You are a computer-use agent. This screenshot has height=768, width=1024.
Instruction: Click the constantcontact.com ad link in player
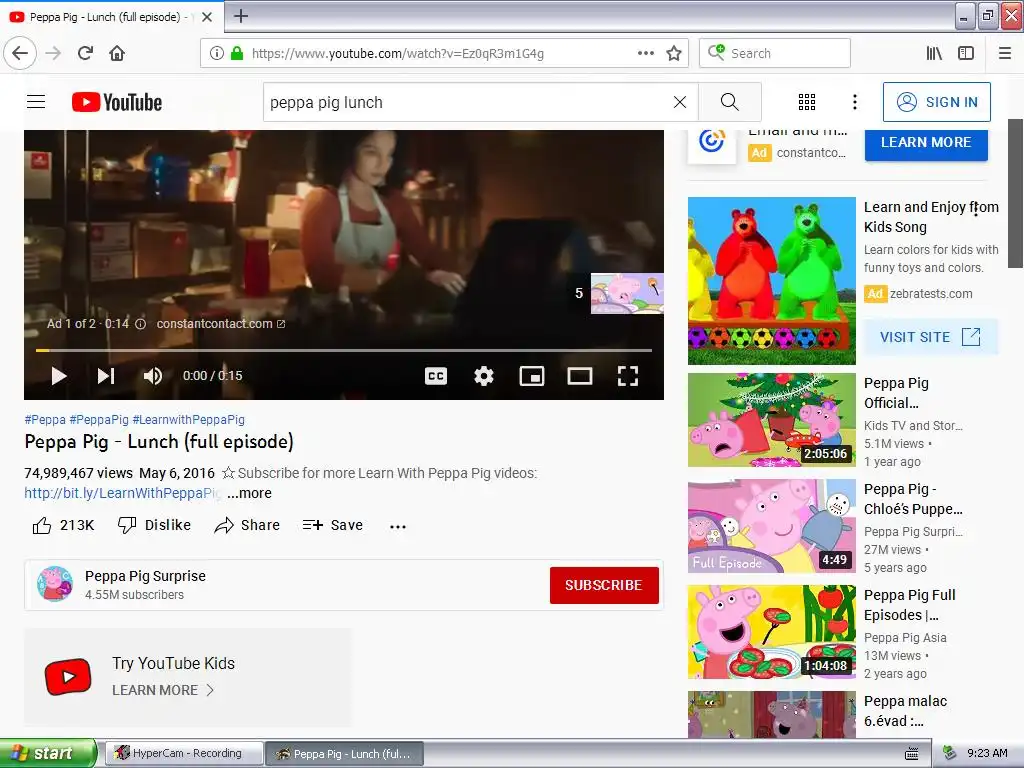220,324
